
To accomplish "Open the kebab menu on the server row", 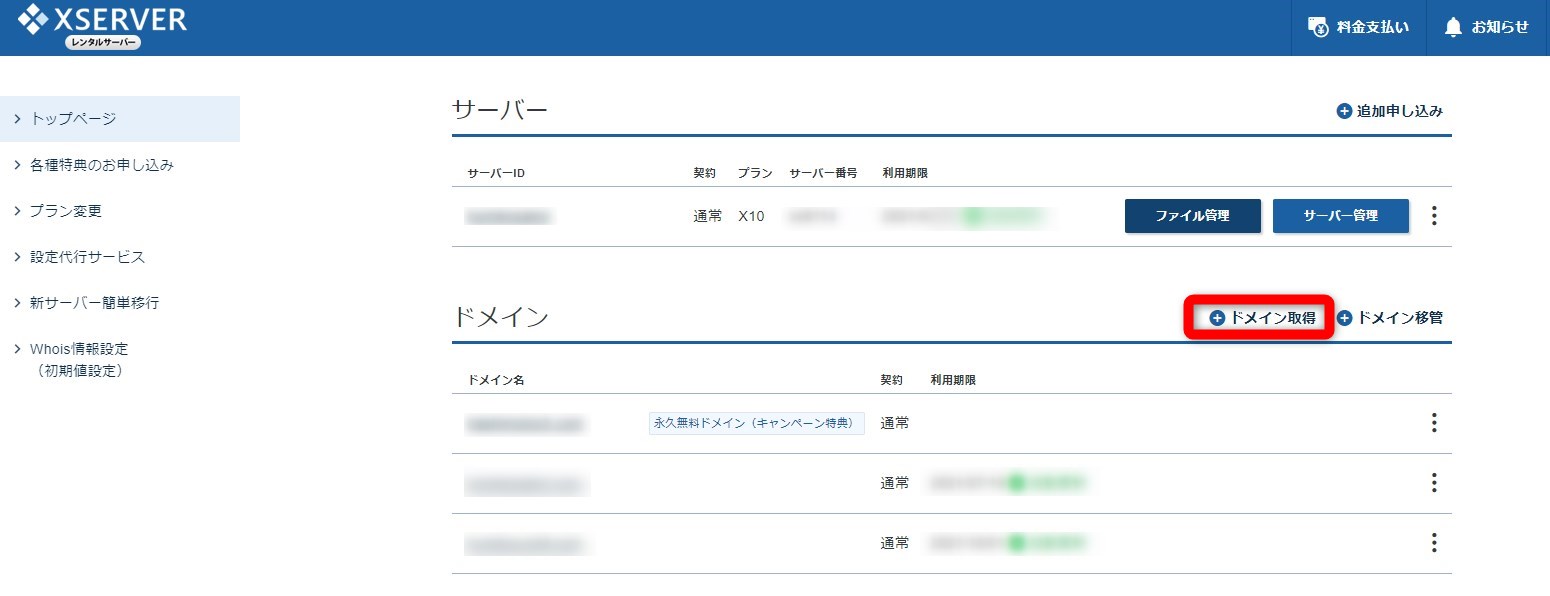I will pyautogui.click(x=1434, y=215).
